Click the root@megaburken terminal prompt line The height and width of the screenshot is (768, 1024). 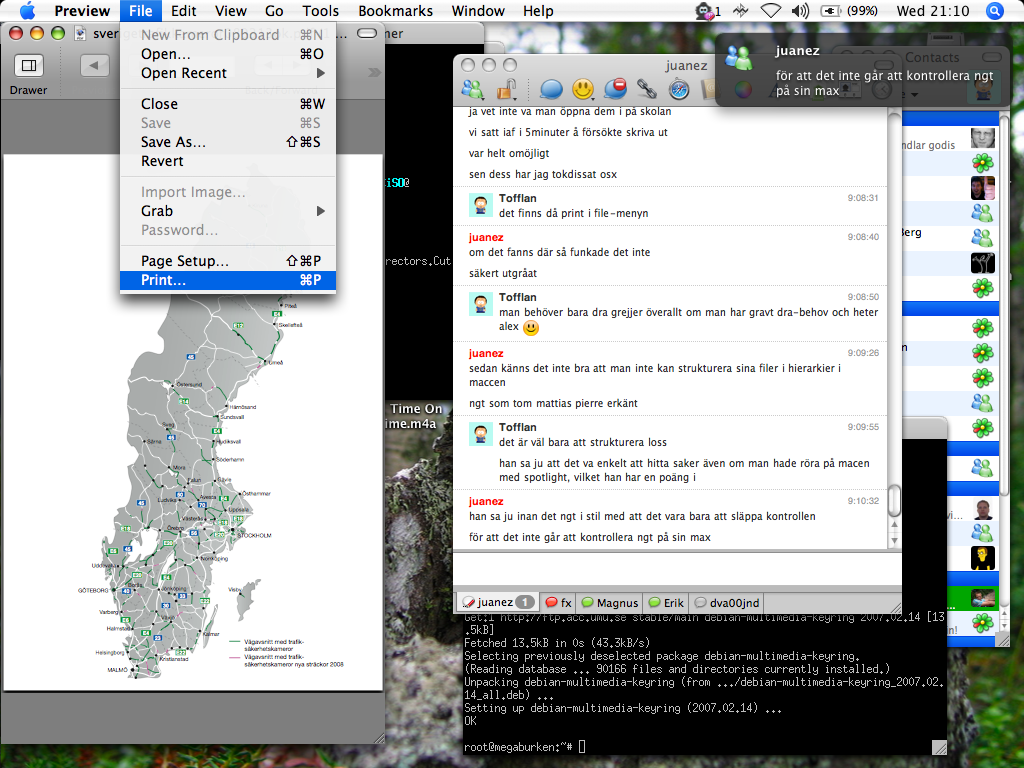click(525, 746)
